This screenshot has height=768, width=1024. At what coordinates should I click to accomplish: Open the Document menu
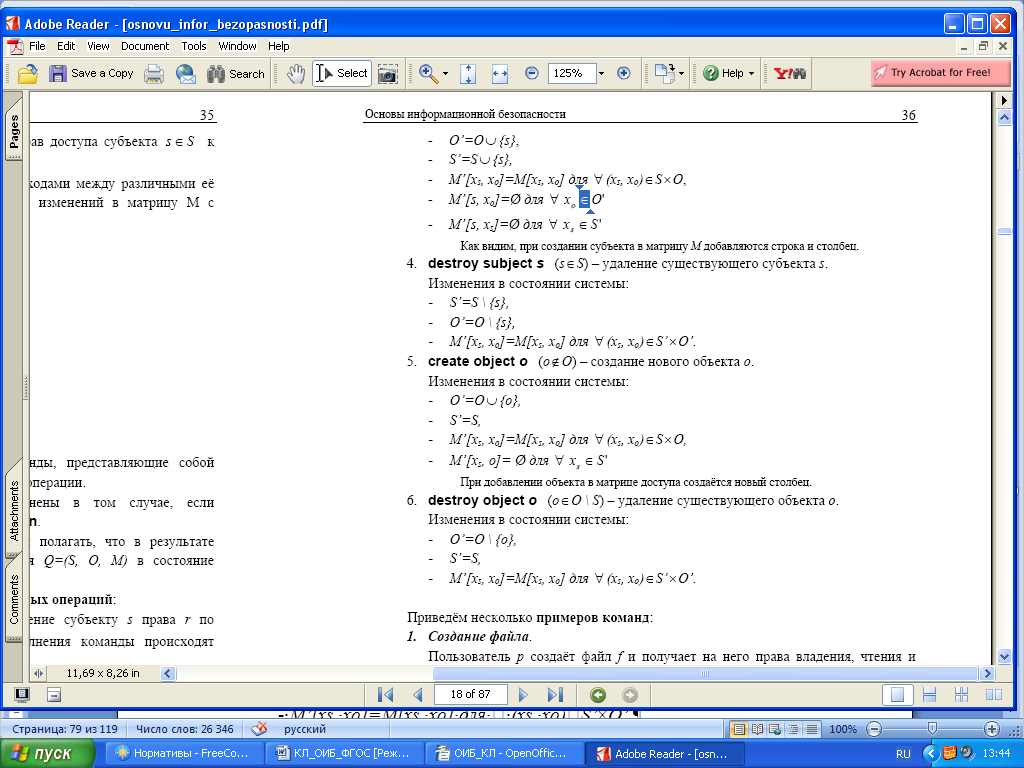(x=145, y=46)
